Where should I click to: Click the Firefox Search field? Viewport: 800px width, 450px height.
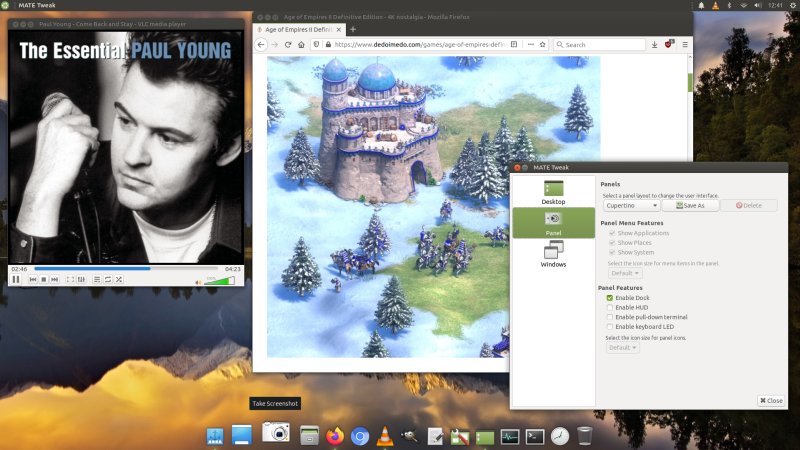click(599, 45)
